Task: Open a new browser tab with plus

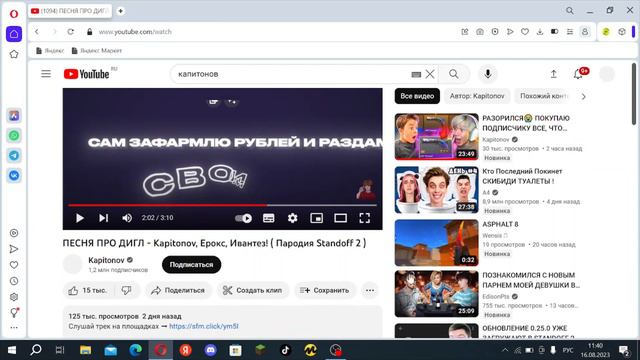Action: point(120,11)
